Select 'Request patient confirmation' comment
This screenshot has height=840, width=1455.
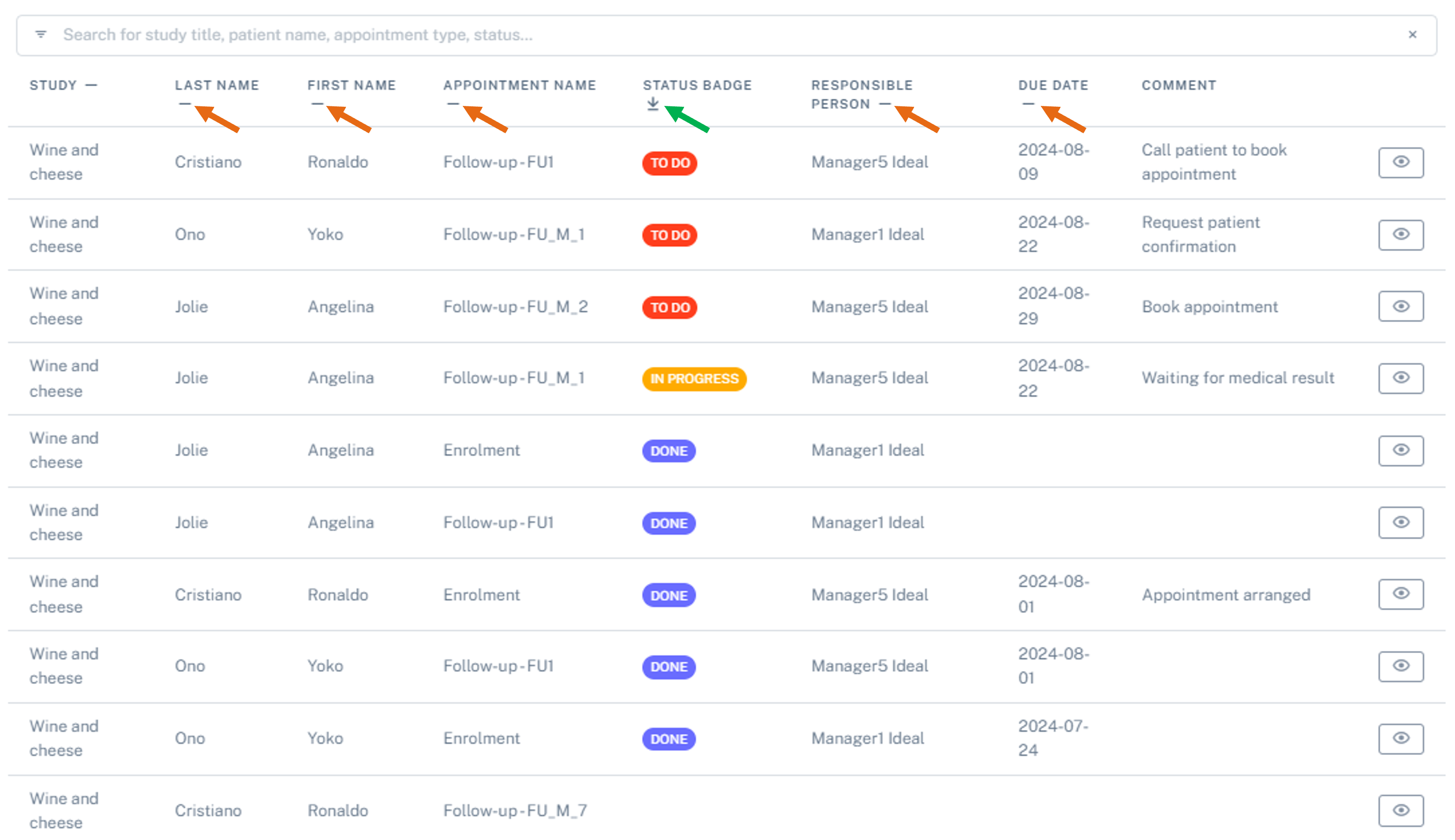point(1200,234)
